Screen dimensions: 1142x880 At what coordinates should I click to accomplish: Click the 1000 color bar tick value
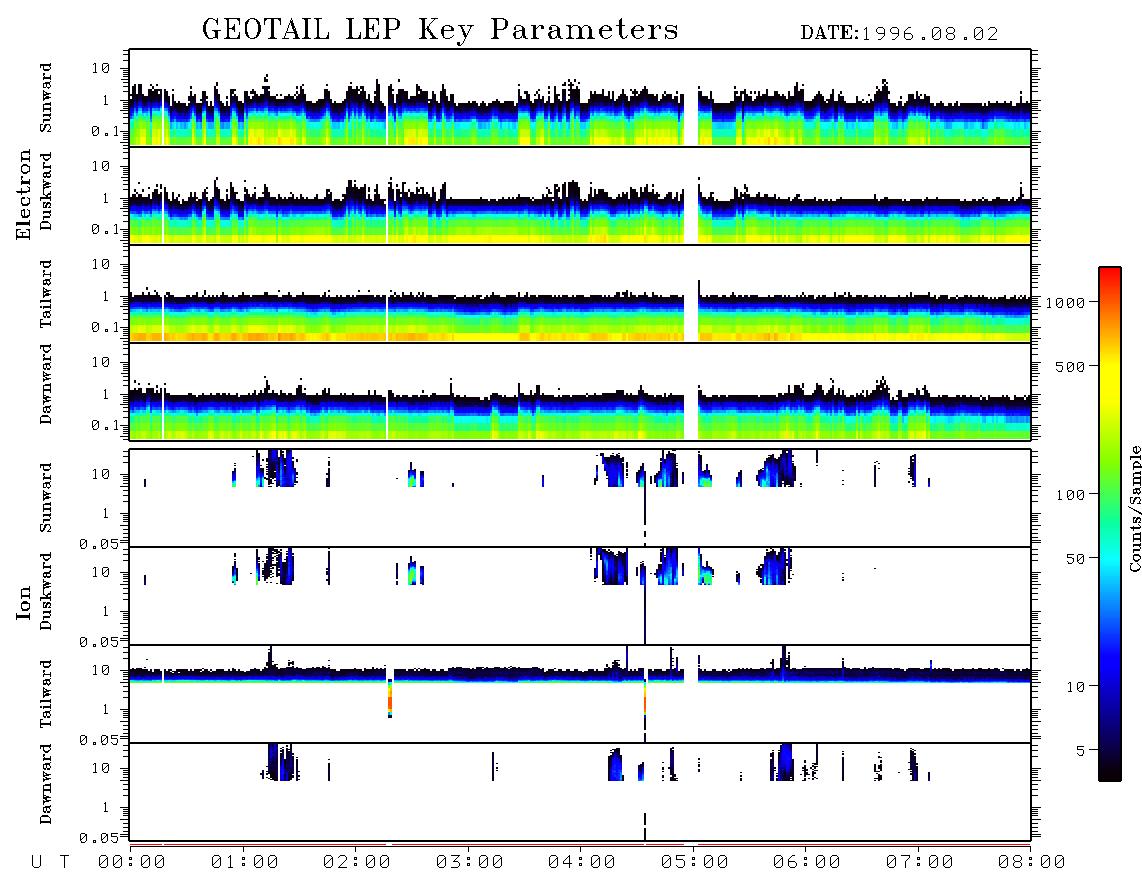(1065, 303)
